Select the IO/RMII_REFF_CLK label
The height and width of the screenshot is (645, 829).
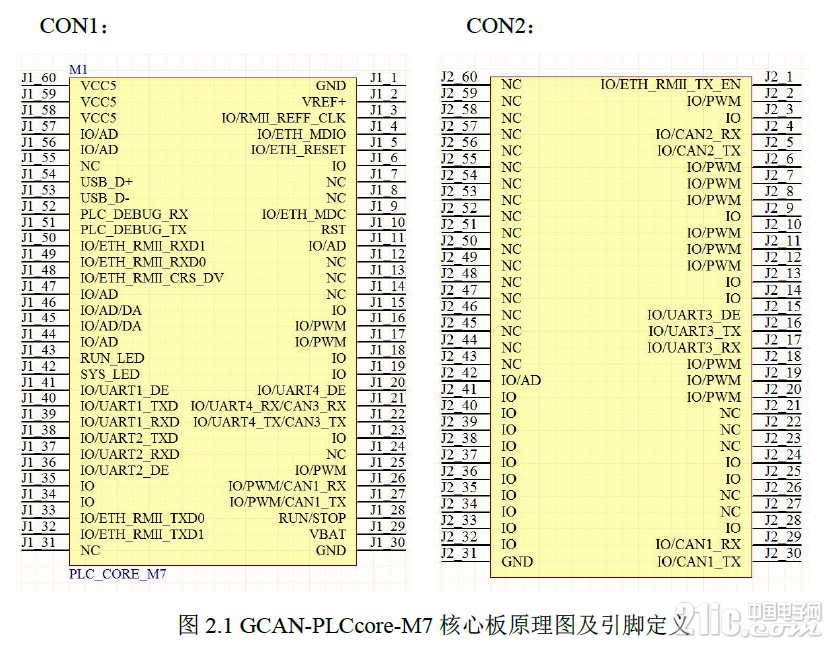coord(283,118)
